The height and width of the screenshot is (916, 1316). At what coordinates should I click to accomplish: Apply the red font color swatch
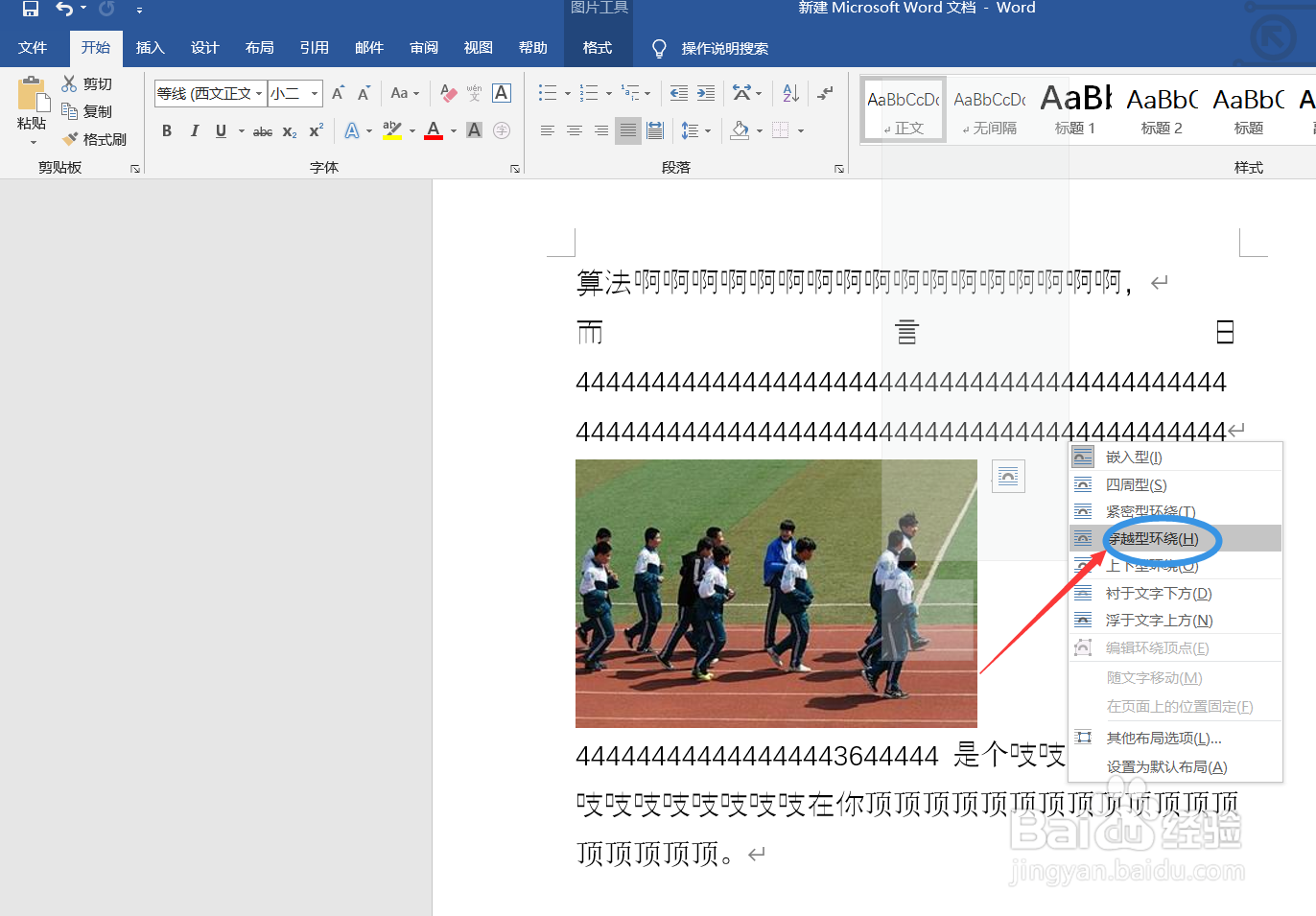pyautogui.click(x=433, y=137)
